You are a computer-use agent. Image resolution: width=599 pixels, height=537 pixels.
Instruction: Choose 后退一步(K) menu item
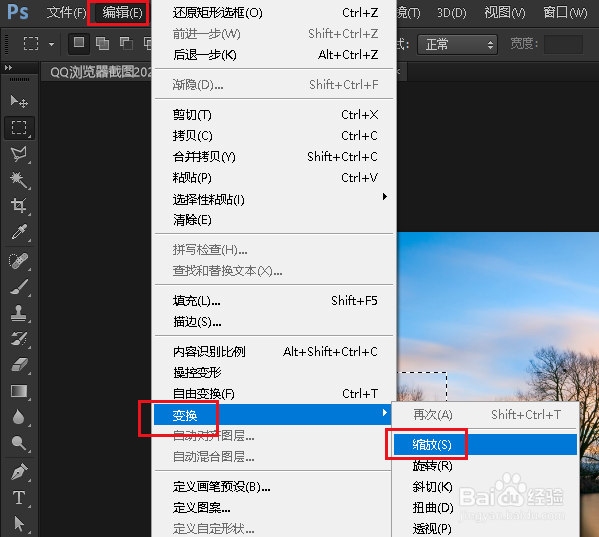point(274,55)
